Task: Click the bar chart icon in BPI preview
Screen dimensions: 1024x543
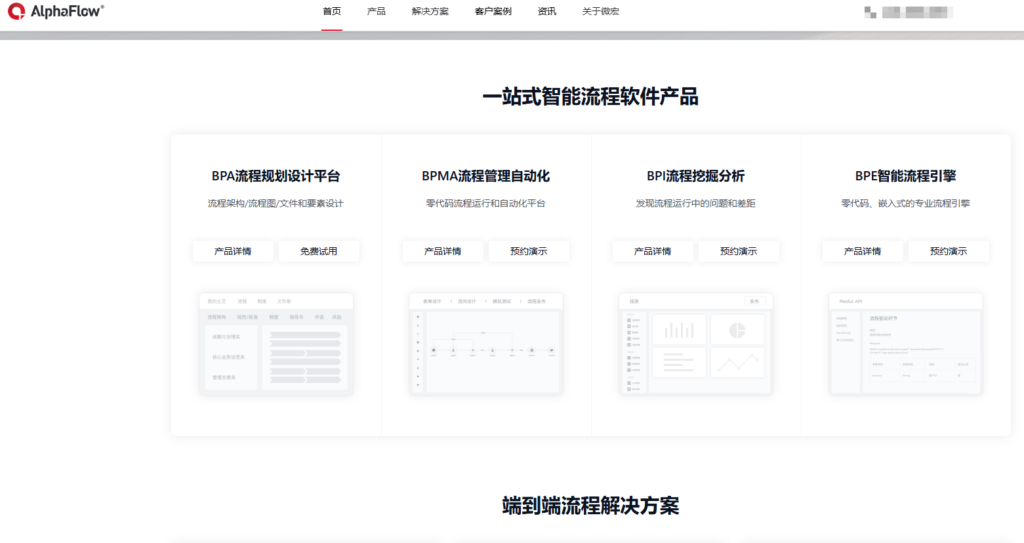Action: click(x=679, y=330)
